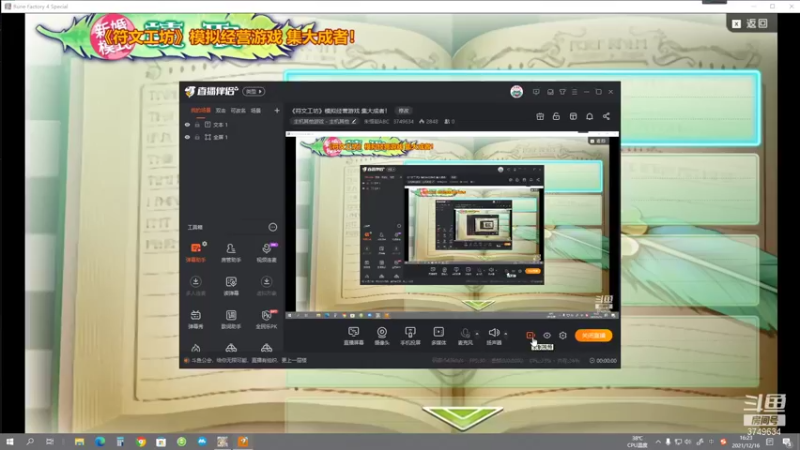Open the message icon next to avatar
Viewport: 800px width, 450px height.
coord(536,92)
